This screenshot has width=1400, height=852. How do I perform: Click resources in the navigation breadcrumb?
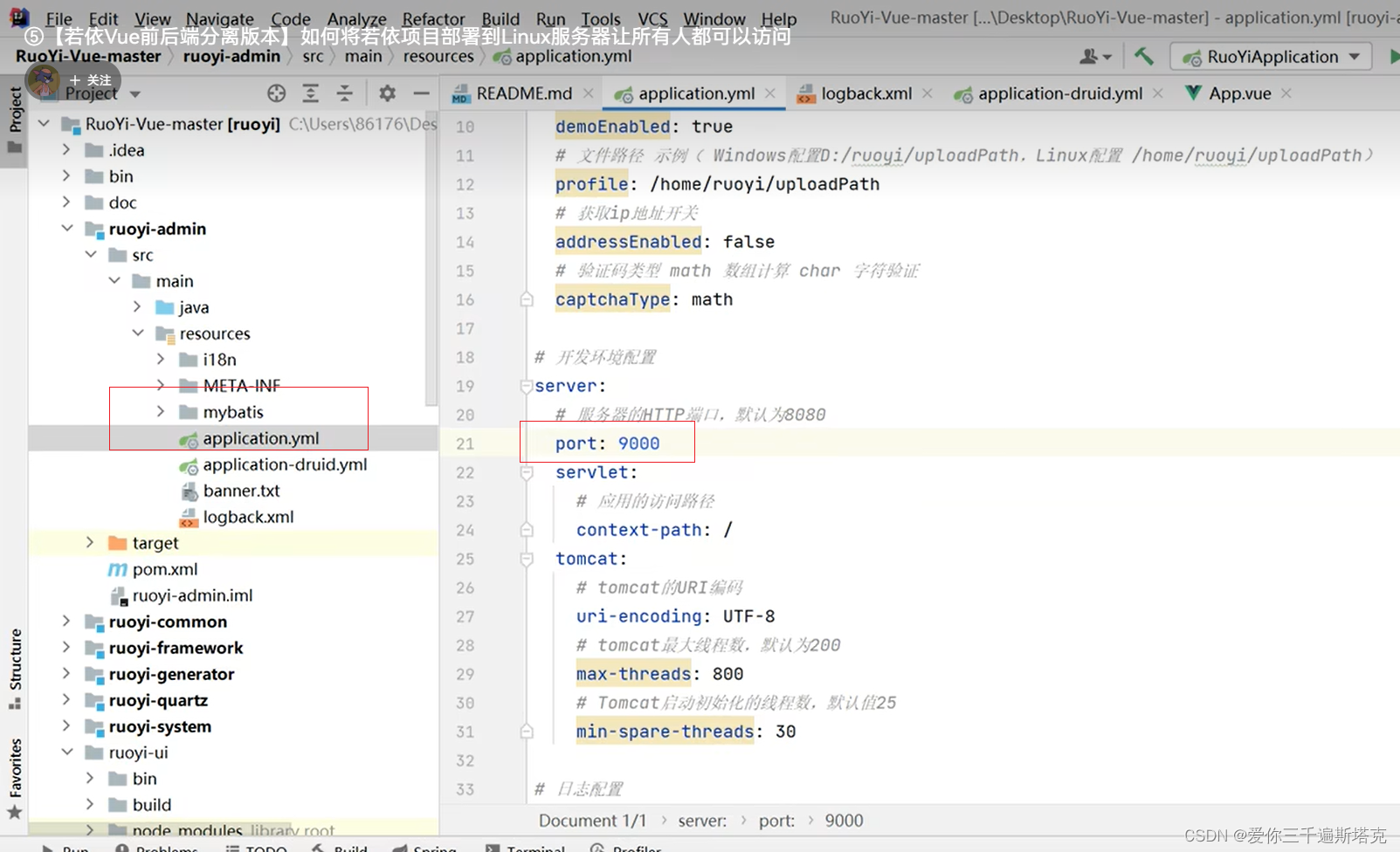coord(438,56)
